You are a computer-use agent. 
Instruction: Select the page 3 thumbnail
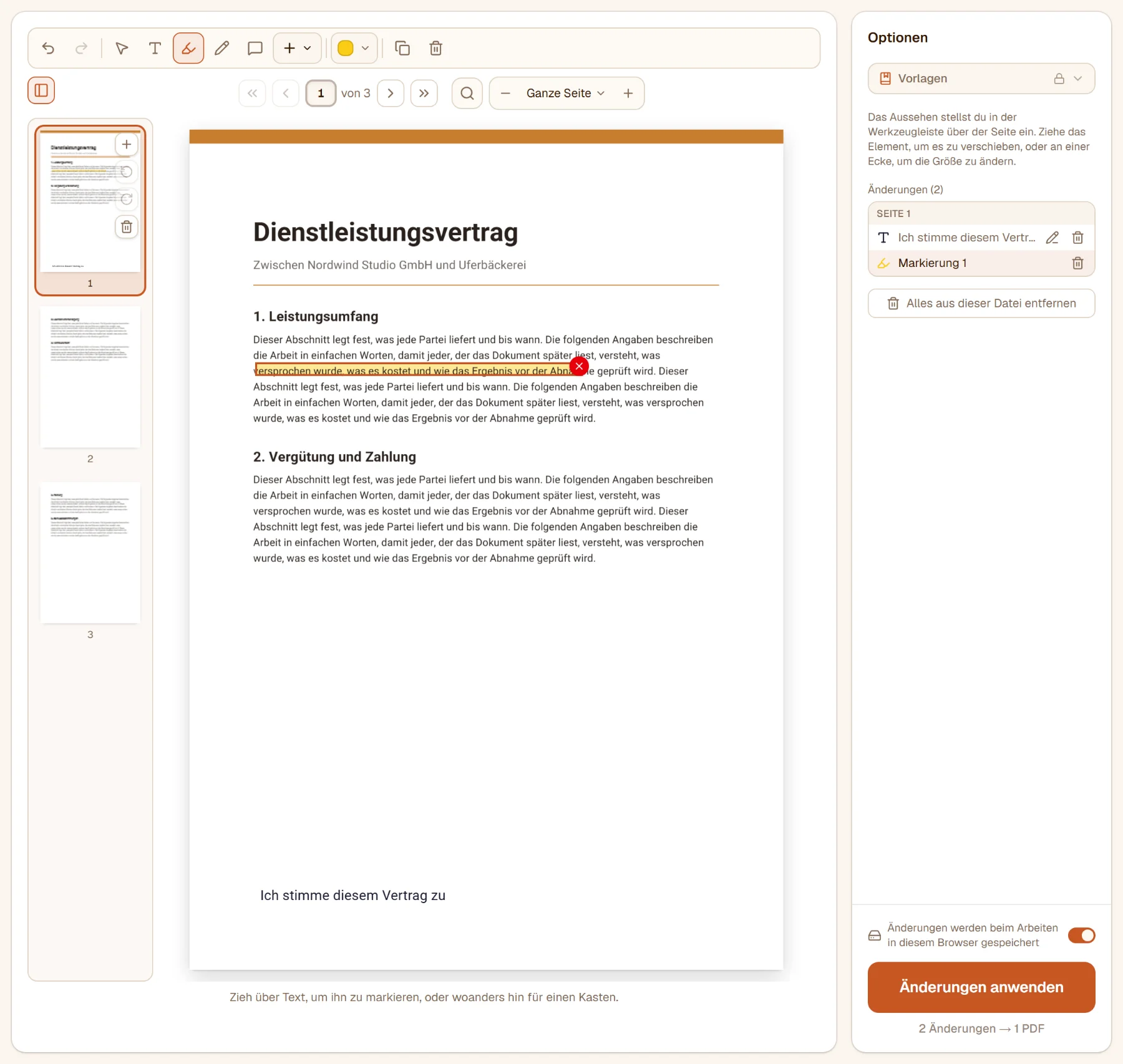(x=90, y=553)
